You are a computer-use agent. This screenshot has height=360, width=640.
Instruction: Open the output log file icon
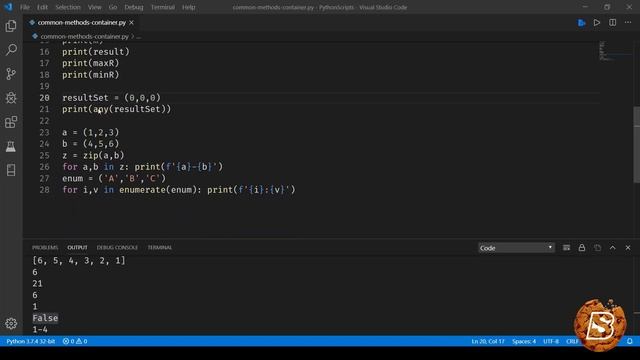click(x=597, y=248)
